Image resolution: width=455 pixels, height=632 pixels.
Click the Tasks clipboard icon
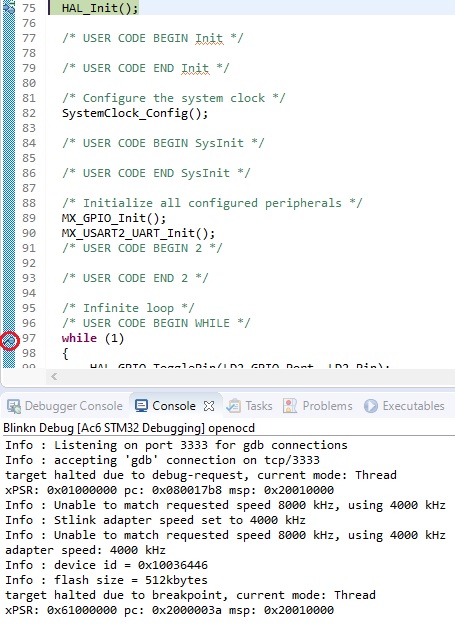[x=233, y=406]
